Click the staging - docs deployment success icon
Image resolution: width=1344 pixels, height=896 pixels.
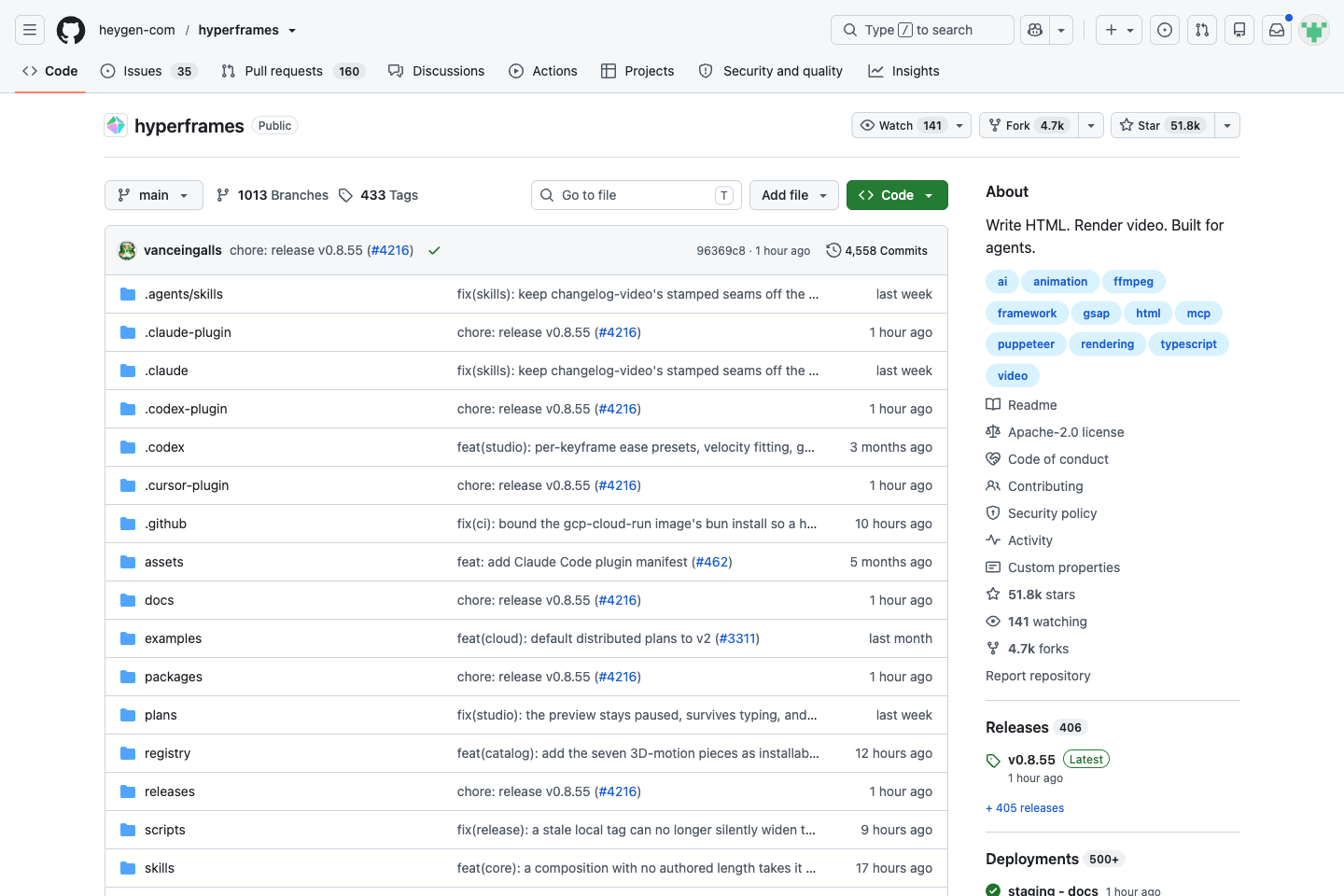[993, 890]
